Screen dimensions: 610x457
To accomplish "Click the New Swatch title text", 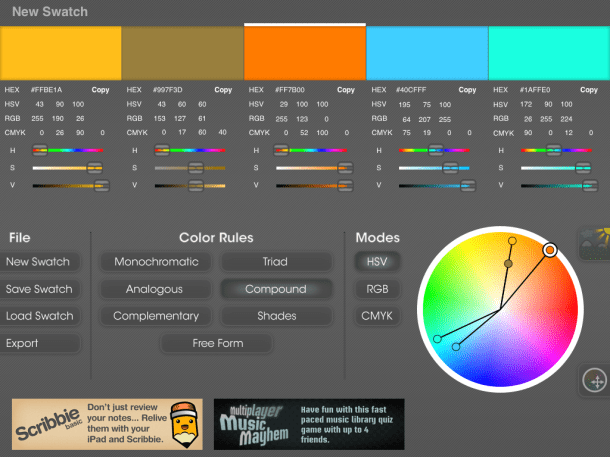I will (50, 12).
